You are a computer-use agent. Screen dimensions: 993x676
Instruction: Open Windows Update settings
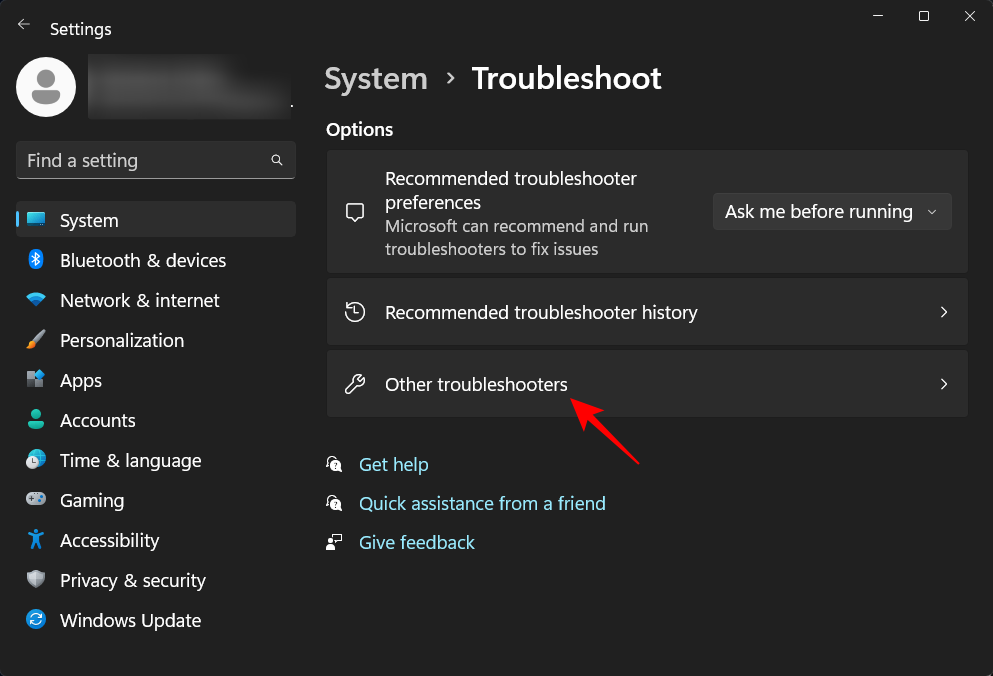pyautogui.click(x=34, y=620)
